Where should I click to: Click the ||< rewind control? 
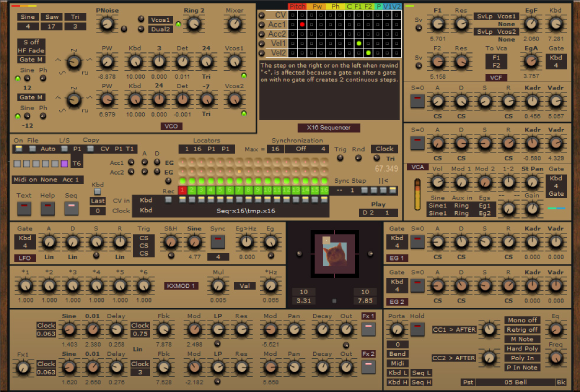pyautogui.click(x=383, y=180)
